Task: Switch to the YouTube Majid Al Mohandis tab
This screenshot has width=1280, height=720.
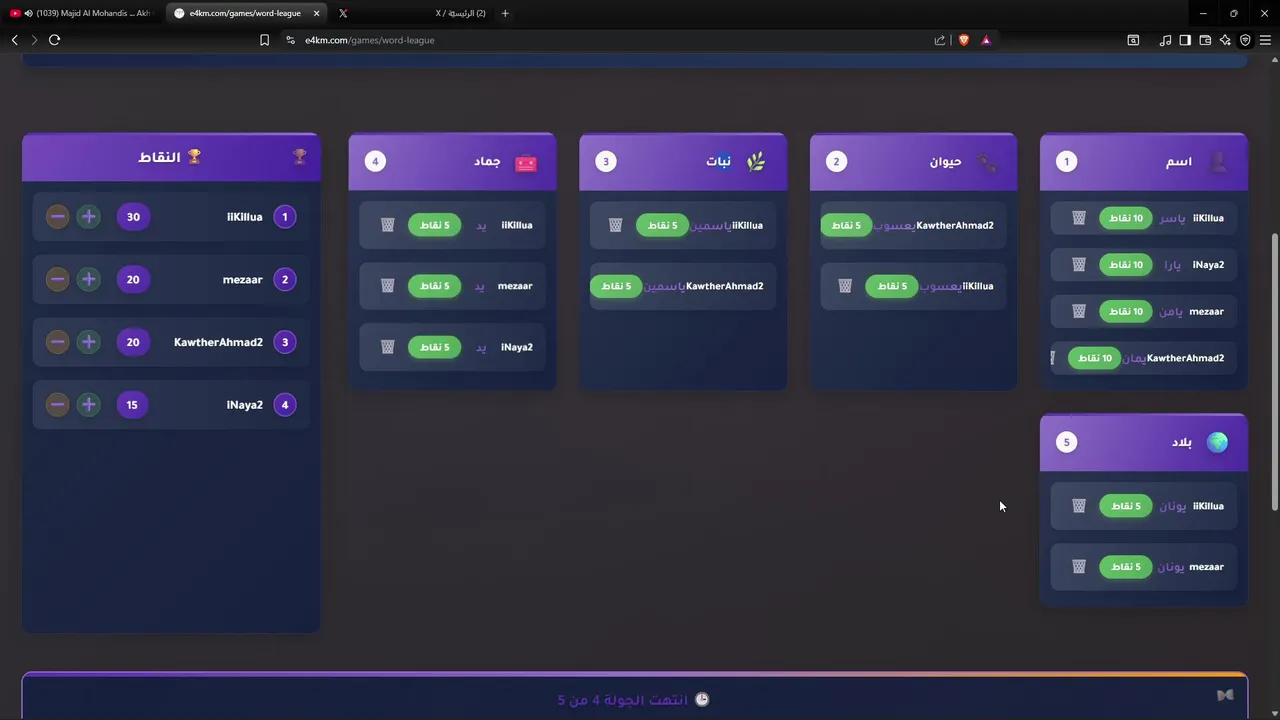Action: (82, 13)
